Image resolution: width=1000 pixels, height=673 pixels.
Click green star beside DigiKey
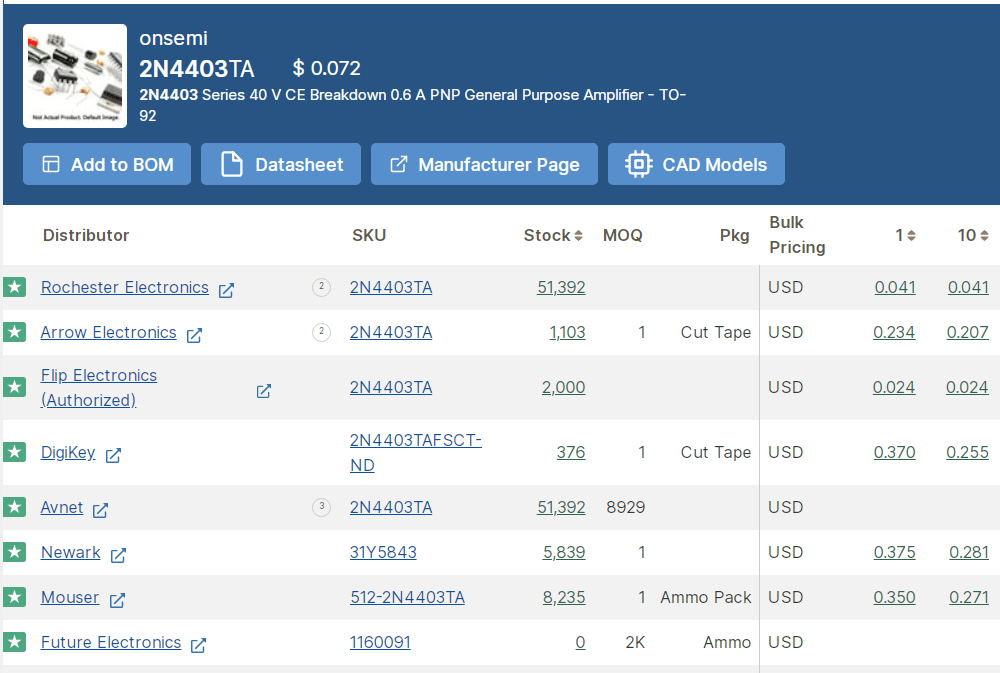(x=15, y=452)
